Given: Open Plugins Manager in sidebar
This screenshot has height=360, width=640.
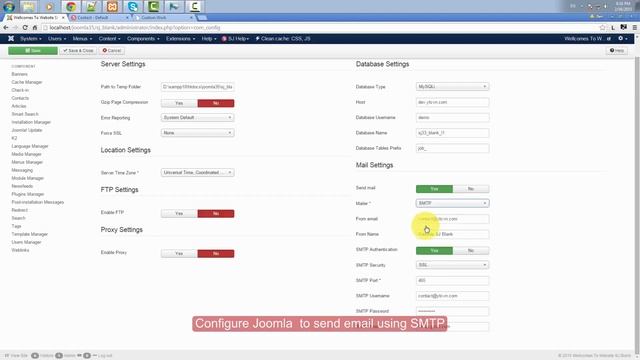Looking at the screenshot, I should pyautogui.click(x=28, y=194).
